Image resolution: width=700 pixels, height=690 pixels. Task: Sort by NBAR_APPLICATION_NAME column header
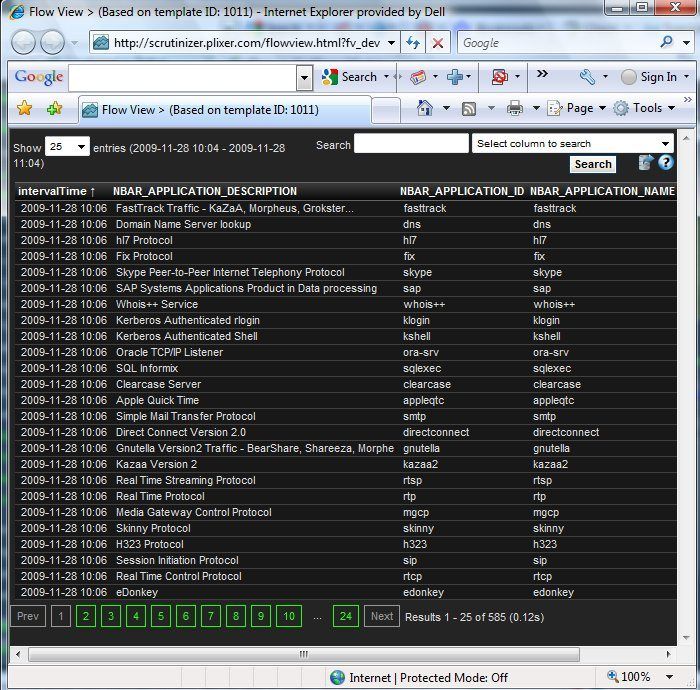click(602, 191)
